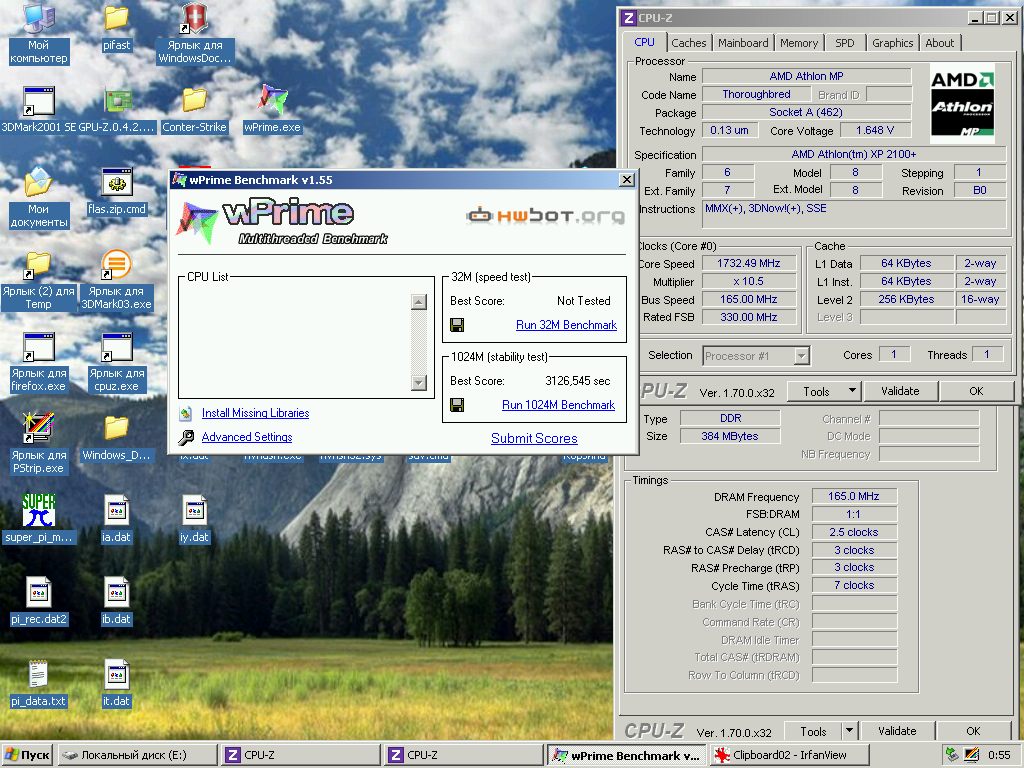Click the hwbot.org logo in wPrime
This screenshot has height=768, width=1024.
point(545,215)
